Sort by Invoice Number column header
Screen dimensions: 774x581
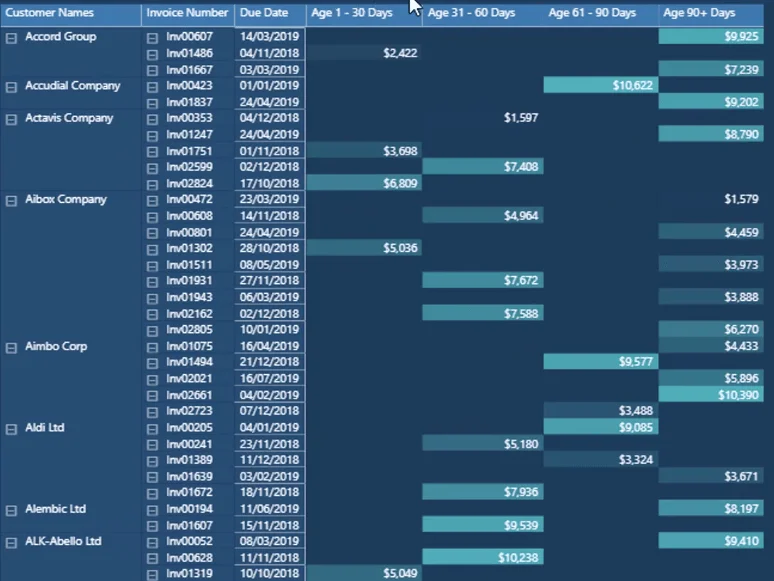187,13
